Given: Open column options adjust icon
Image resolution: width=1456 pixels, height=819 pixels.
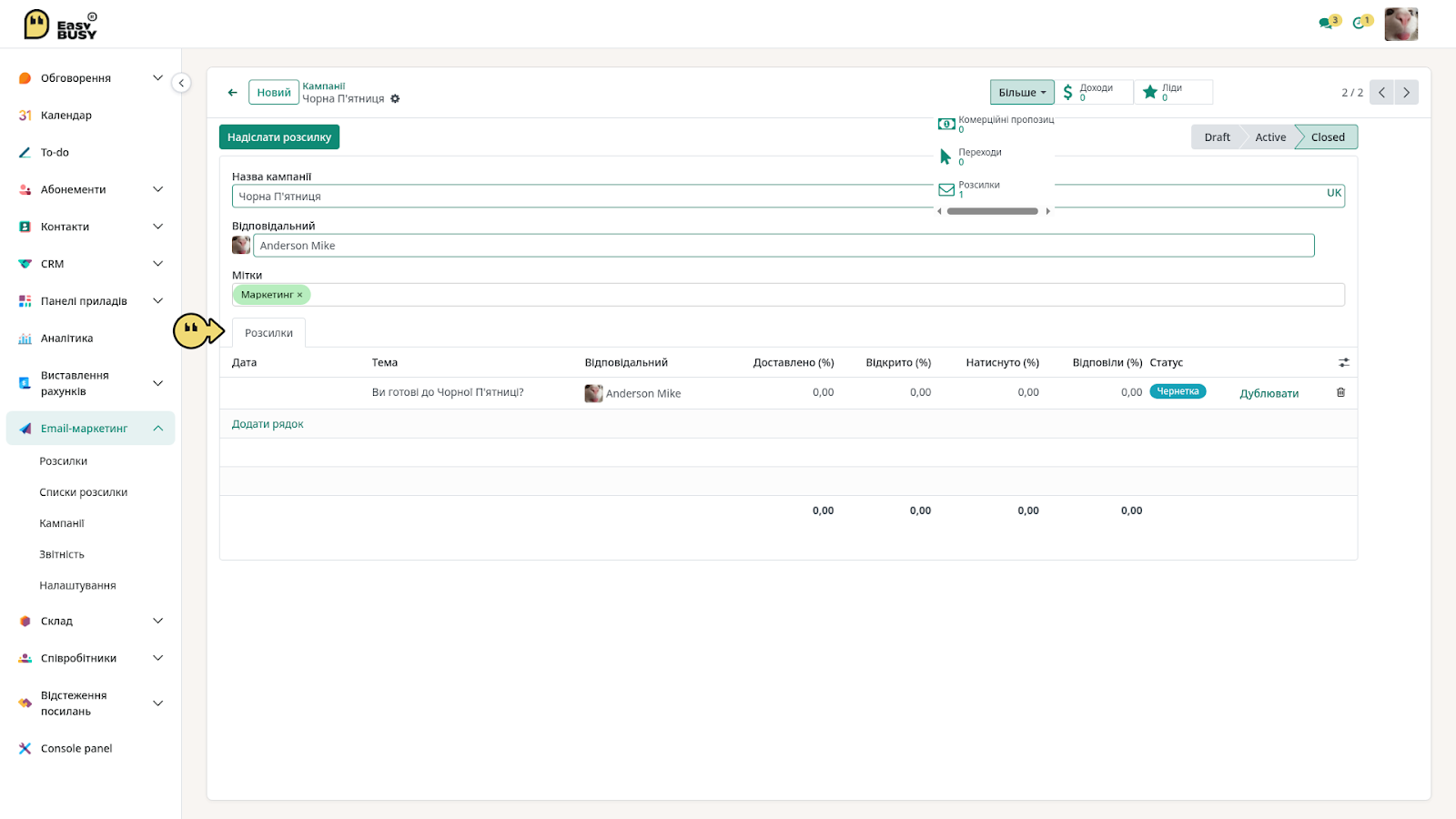Looking at the screenshot, I should click(x=1344, y=362).
